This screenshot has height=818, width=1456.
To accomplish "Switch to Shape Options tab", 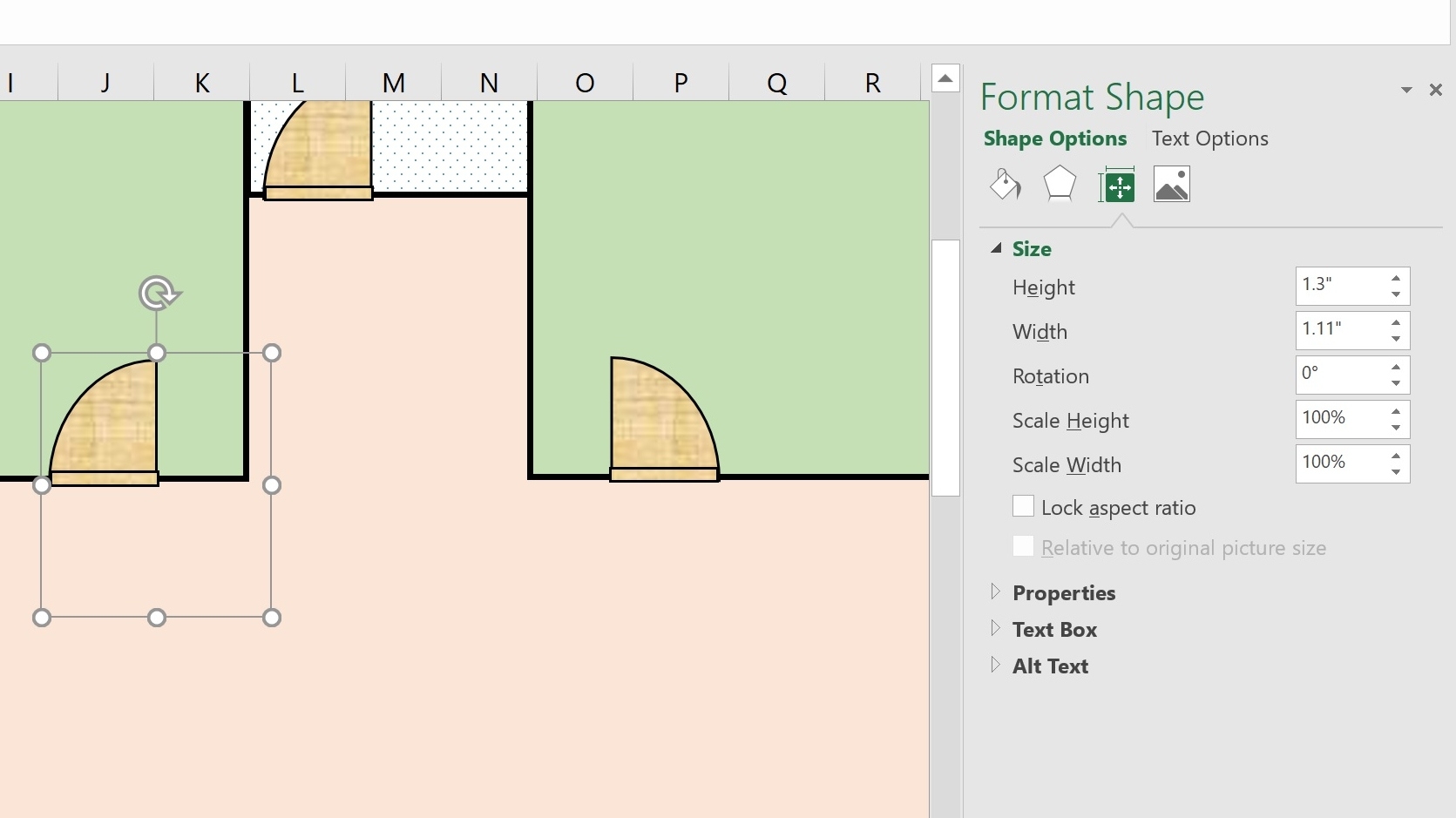I will coord(1054,139).
